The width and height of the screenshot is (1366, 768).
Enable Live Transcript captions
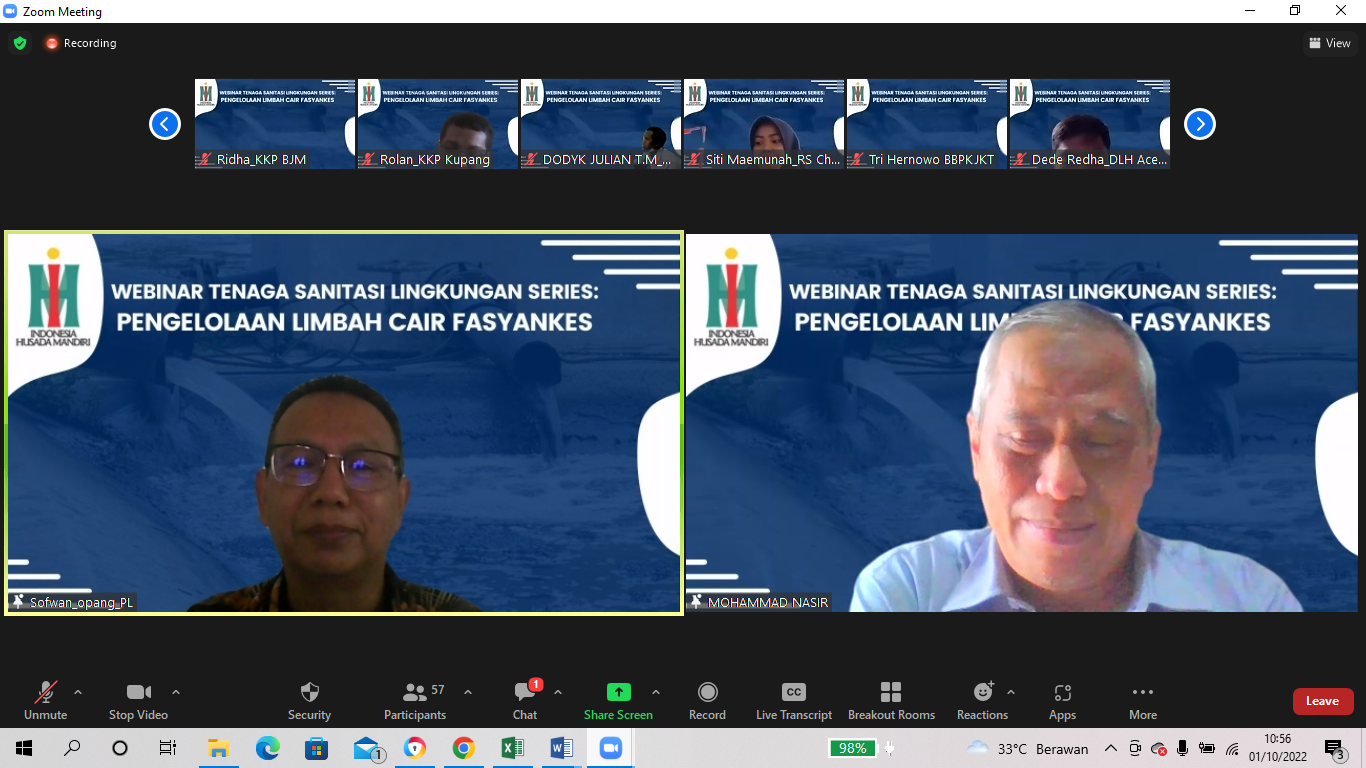pyautogui.click(x=794, y=701)
